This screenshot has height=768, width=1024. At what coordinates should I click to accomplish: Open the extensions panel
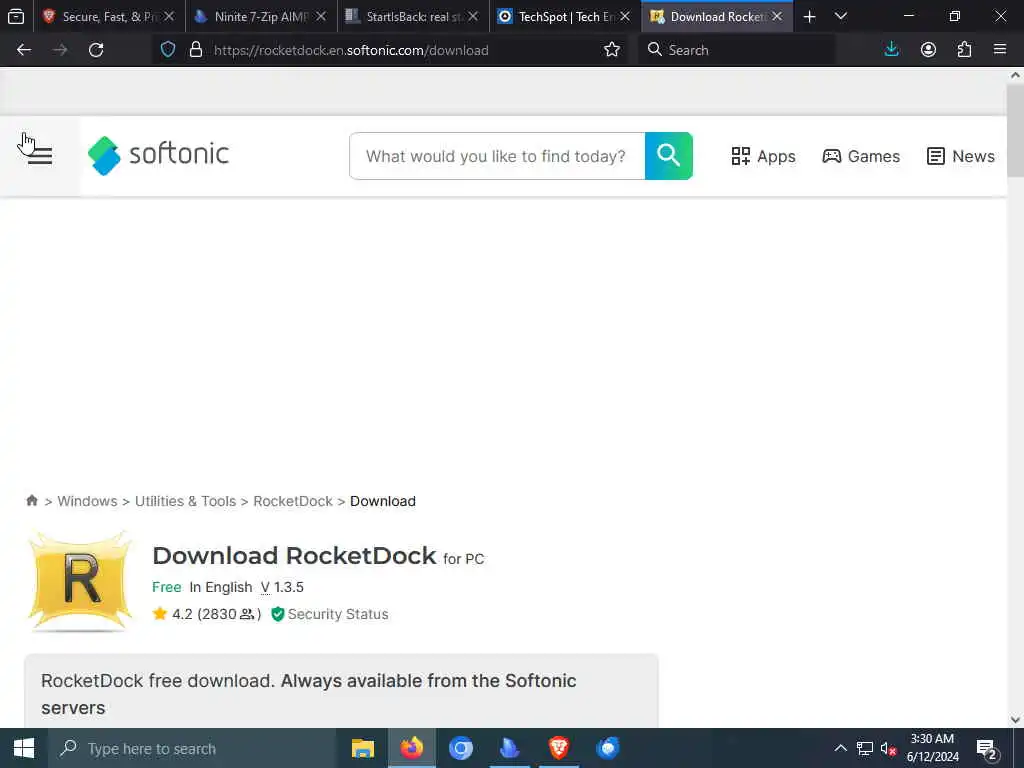[965, 50]
